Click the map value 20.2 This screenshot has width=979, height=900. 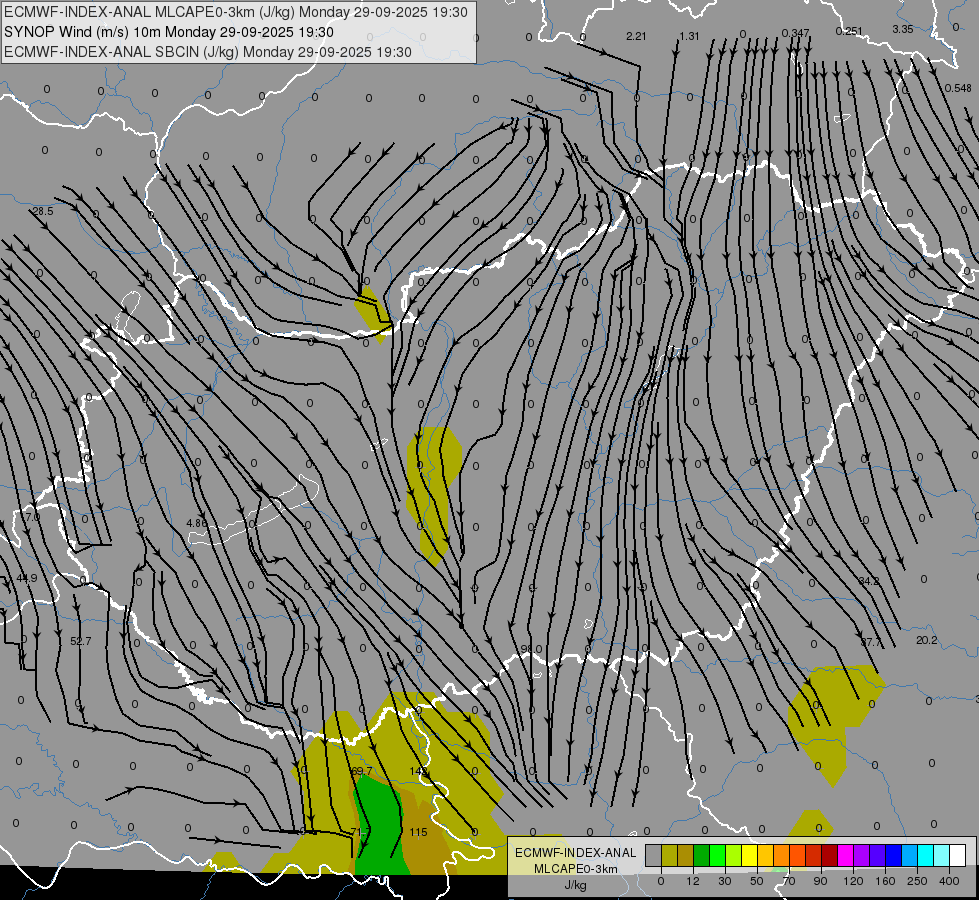pos(927,640)
